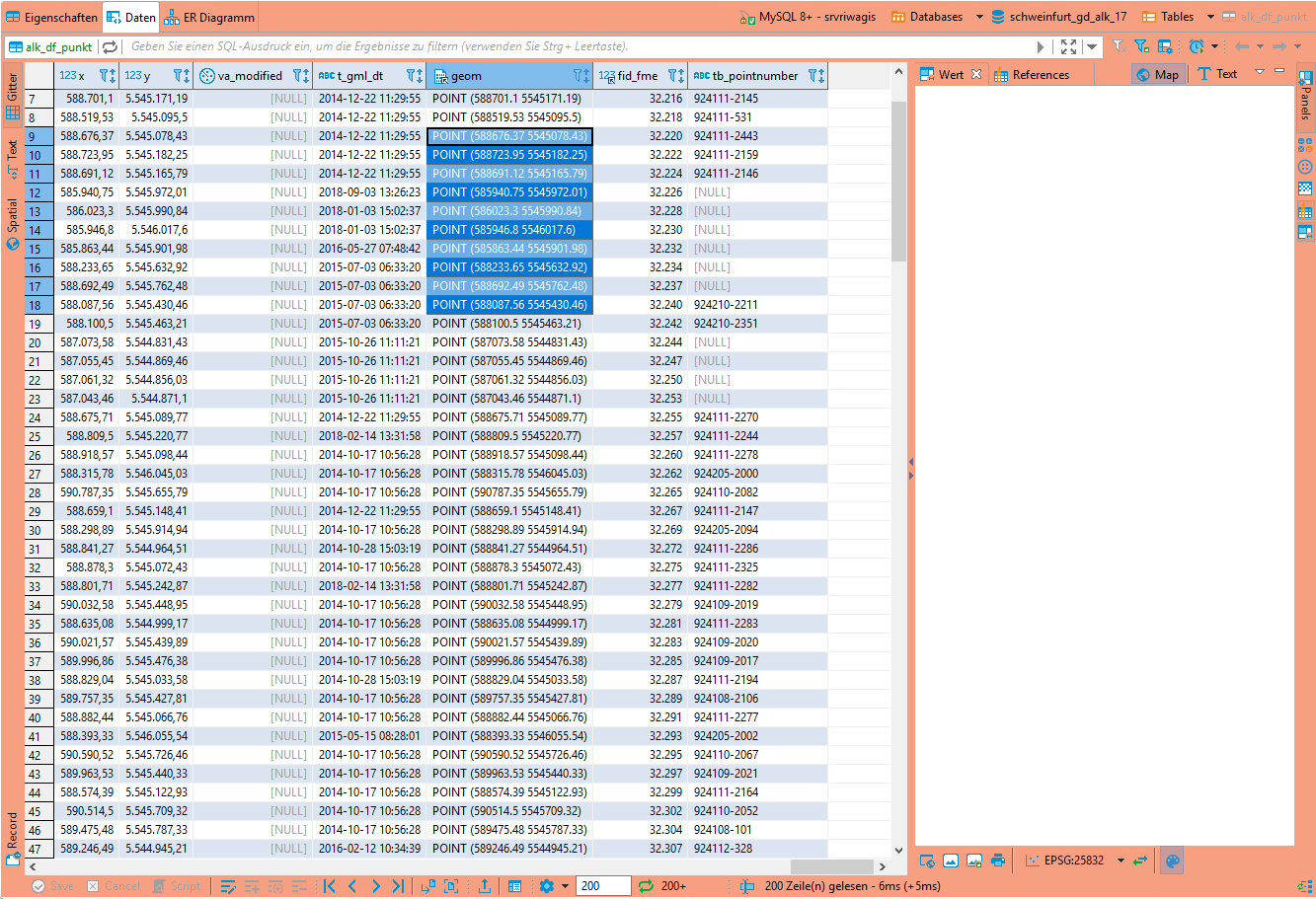
Task: Click the fullscreen expand icon by the filter bar
Action: (1068, 46)
